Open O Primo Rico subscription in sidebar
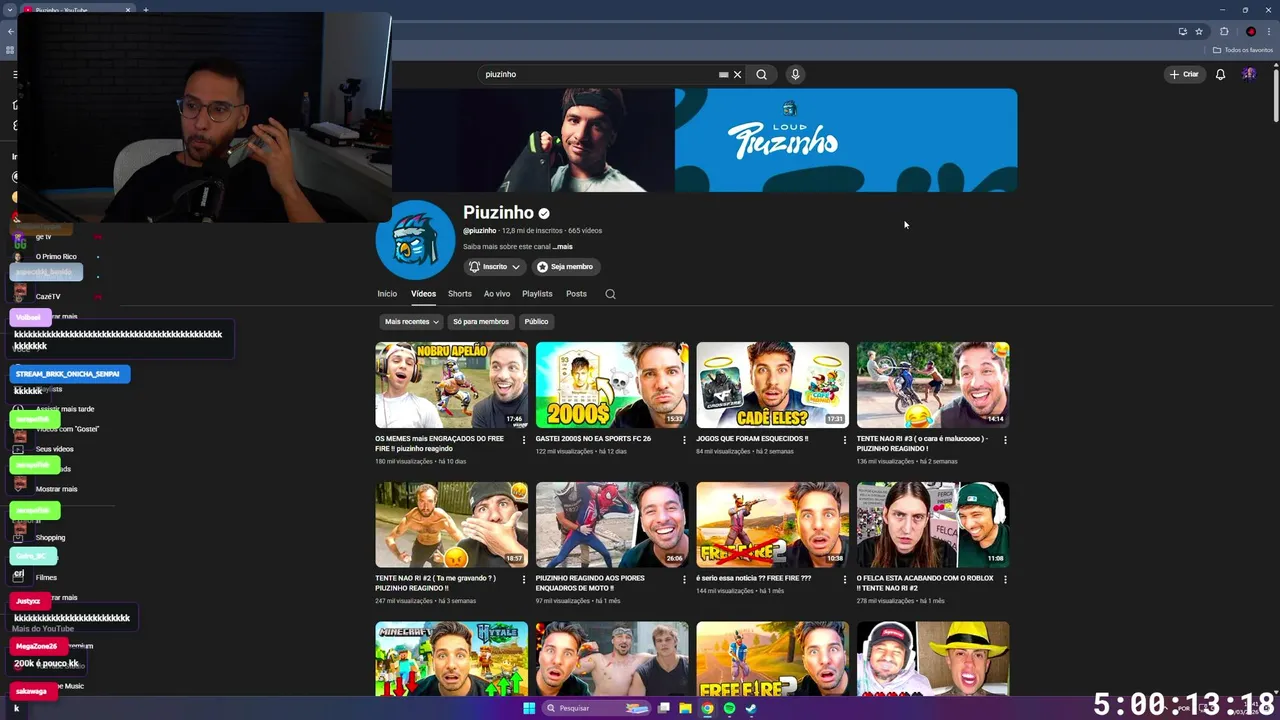The image size is (1280, 720). coord(56,256)
